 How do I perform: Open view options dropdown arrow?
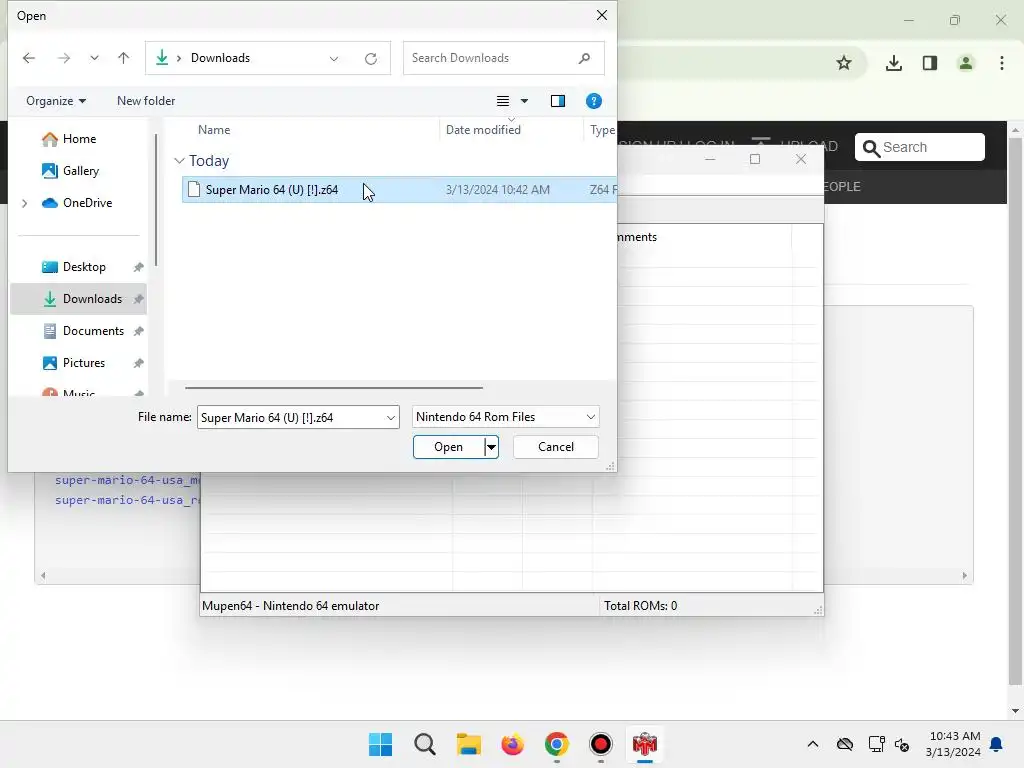coord(524,101)
